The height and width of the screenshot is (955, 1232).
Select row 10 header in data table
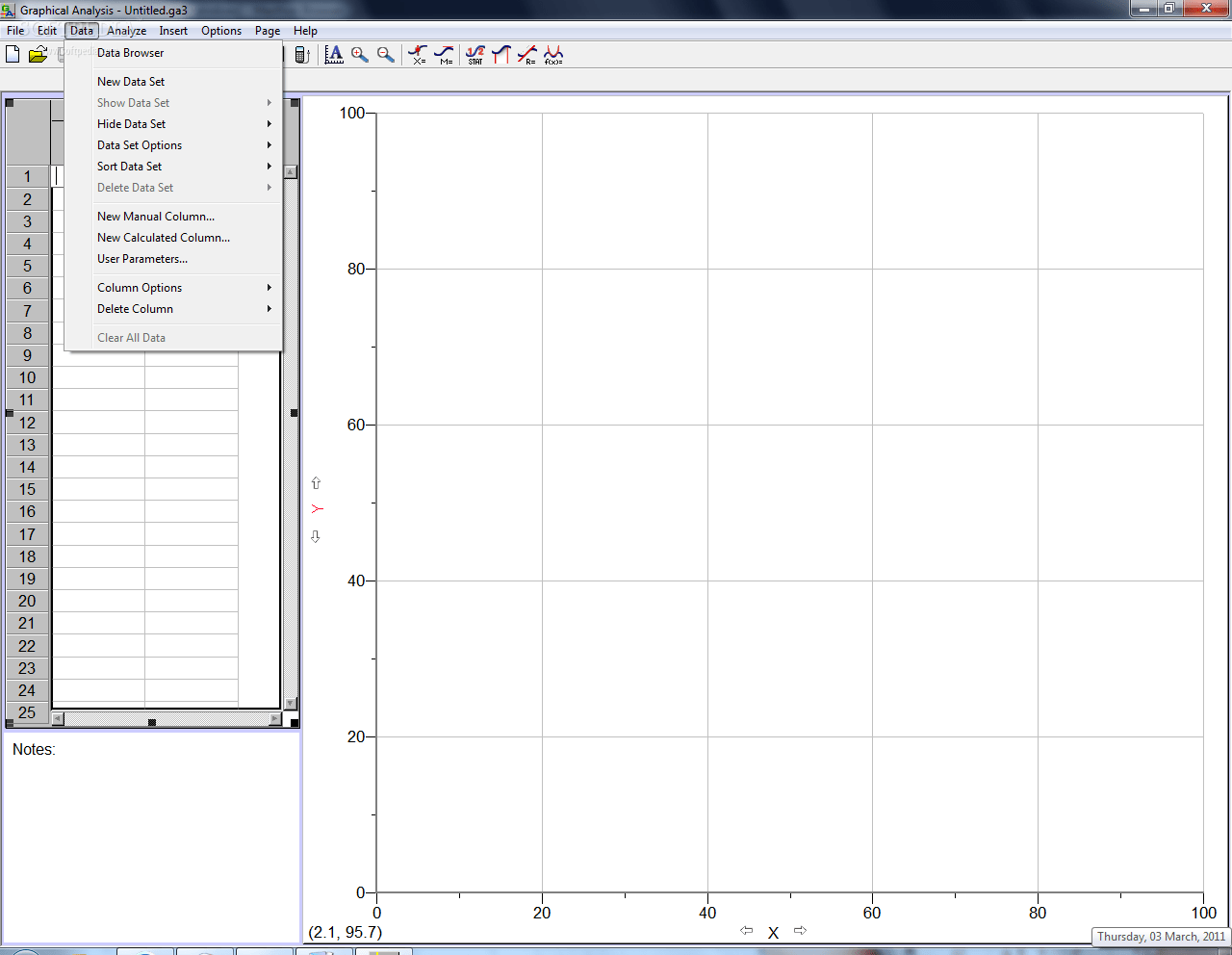coord(27,377)
